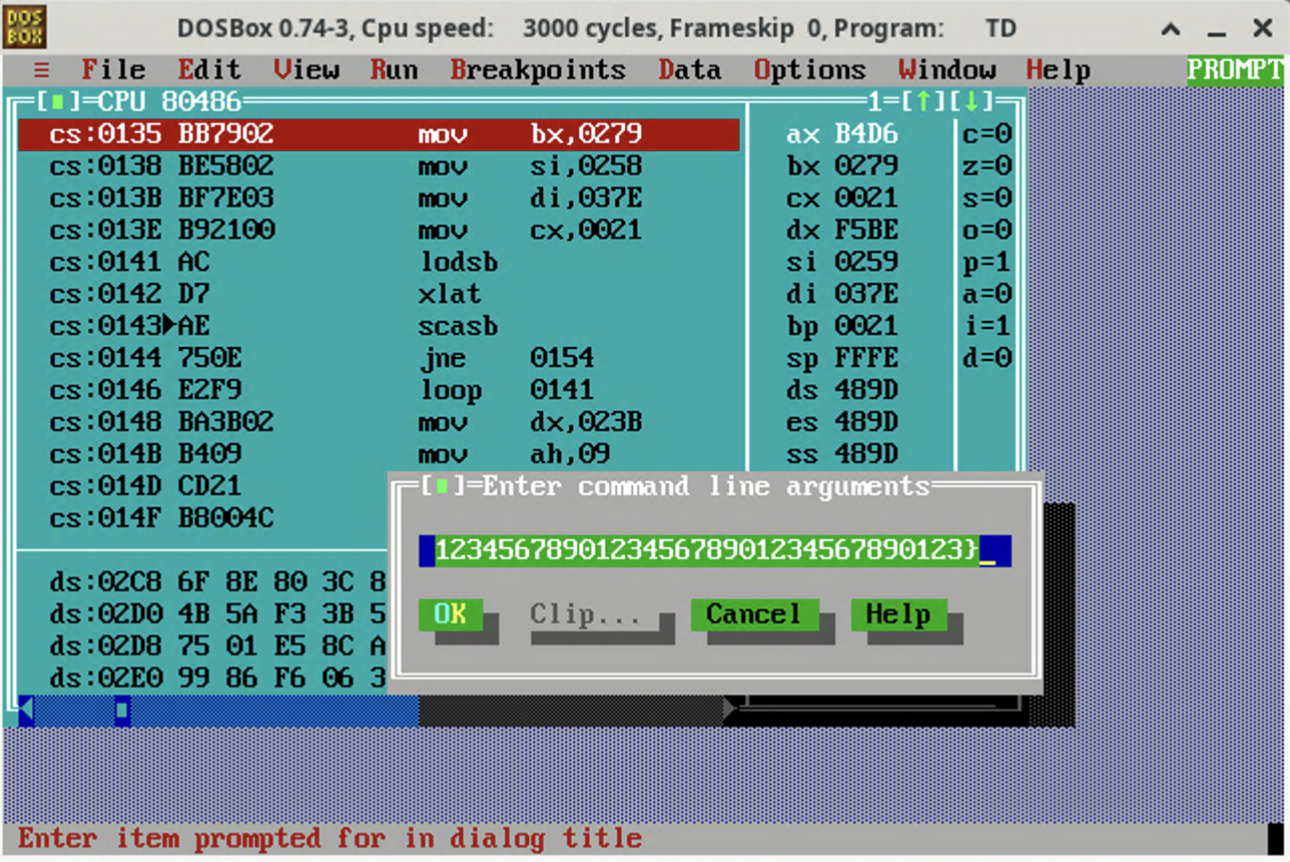This screenshot has width=1290, height=862.
Task: Click the right scroll arrow of the horizontal scrollbar
Action: pyautogui.click(x=730, y=710)
